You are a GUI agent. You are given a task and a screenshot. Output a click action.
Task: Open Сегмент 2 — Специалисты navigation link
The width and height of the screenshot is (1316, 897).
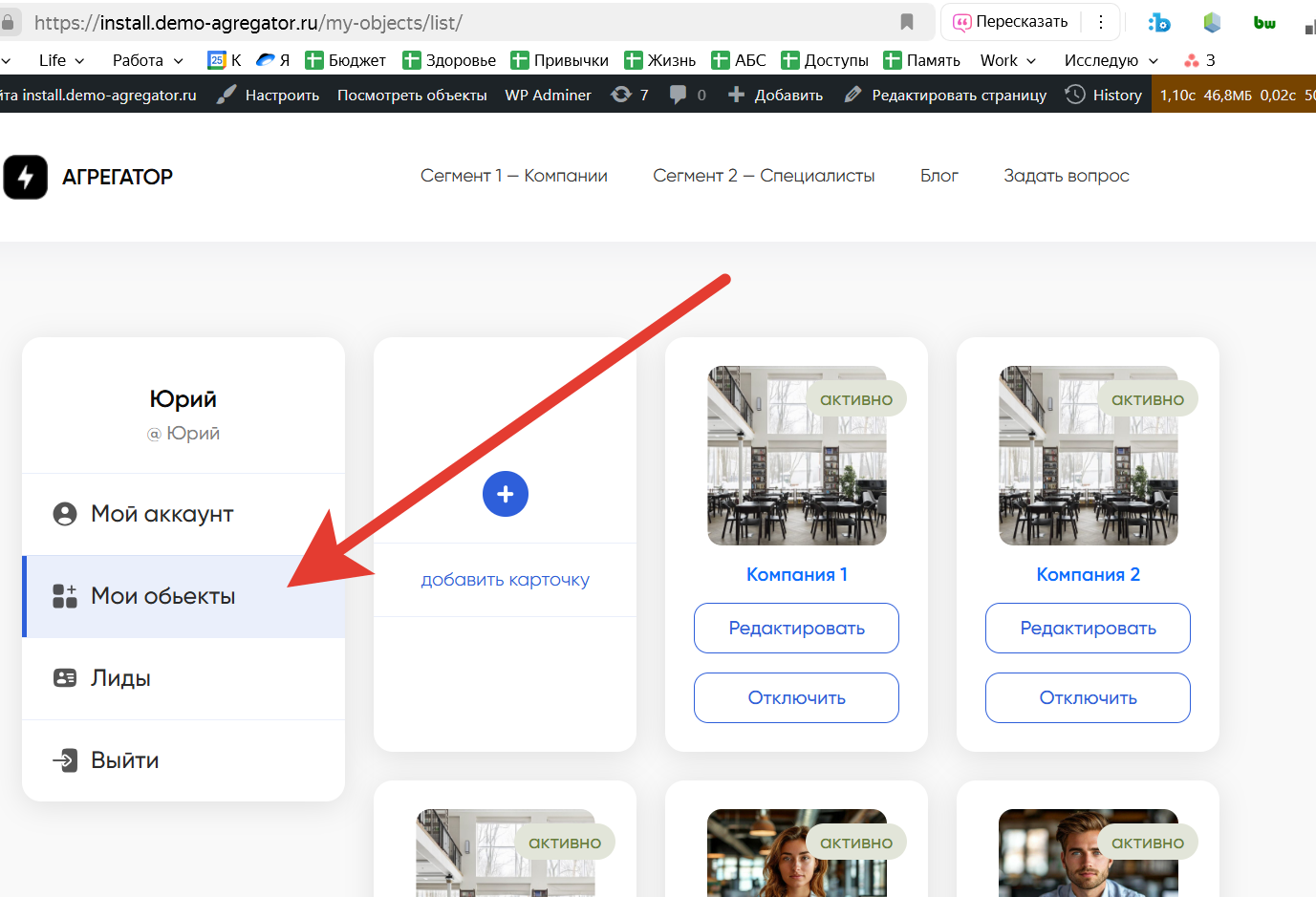point(764,176)
